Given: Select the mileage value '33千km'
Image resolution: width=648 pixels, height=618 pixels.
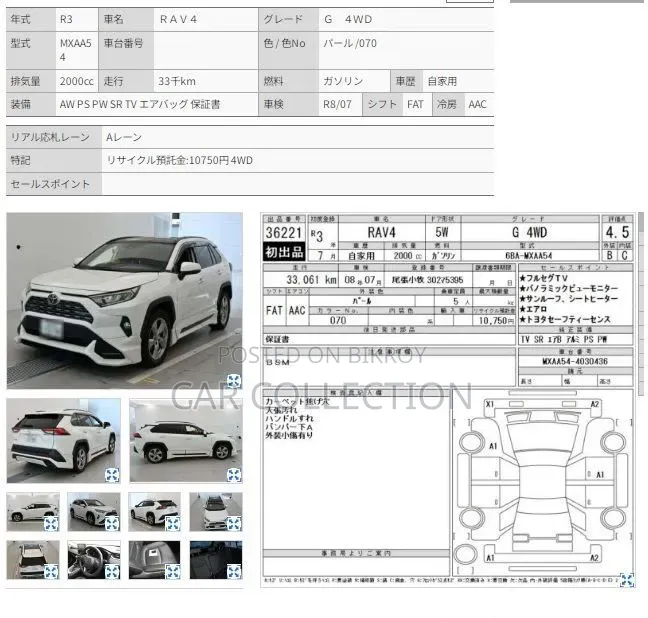Looking at the screenshot, I should [x=176, y=81].
